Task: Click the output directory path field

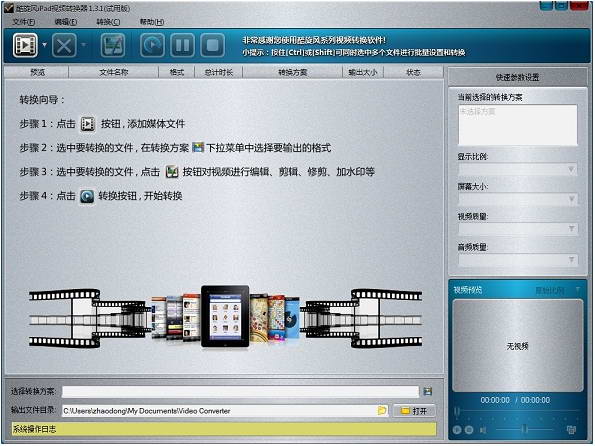Action: [219, 411]
